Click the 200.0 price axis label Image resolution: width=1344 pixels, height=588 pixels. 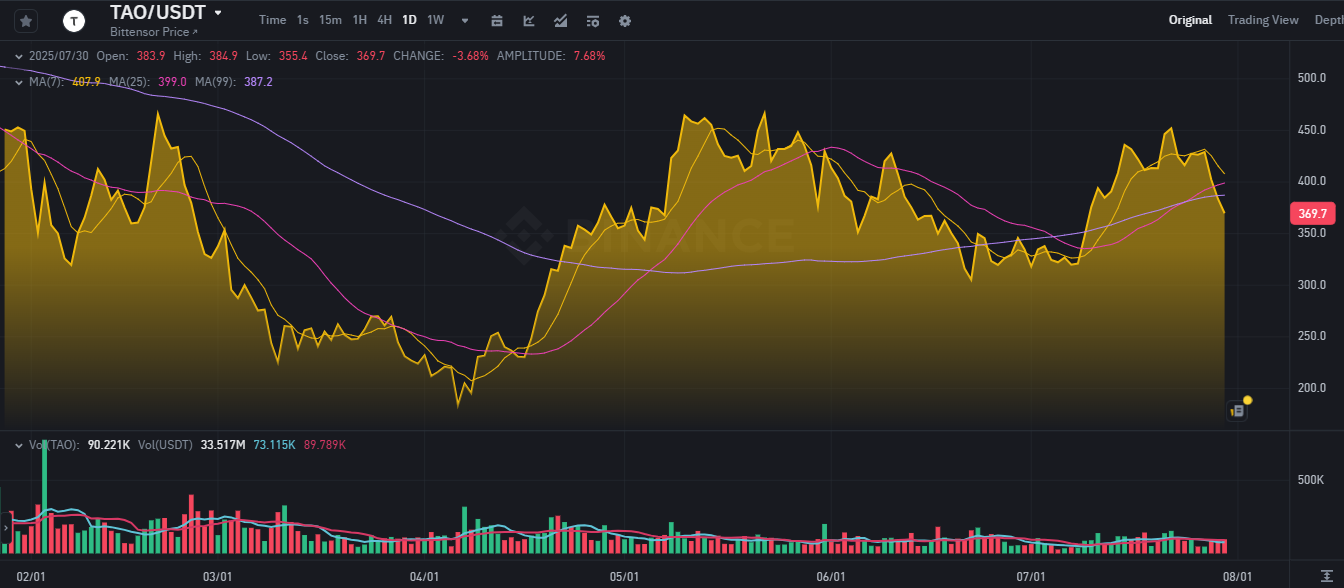click(x=1311, y=388)
